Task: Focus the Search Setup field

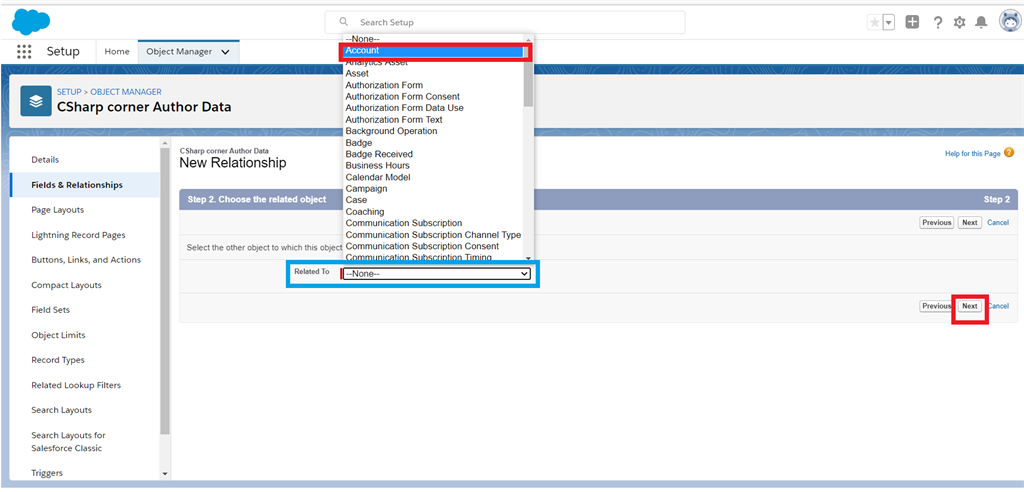Action: coord(505,22)
